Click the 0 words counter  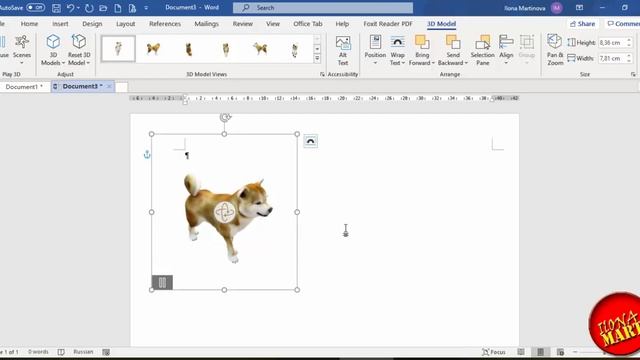[x=38, y=352]
